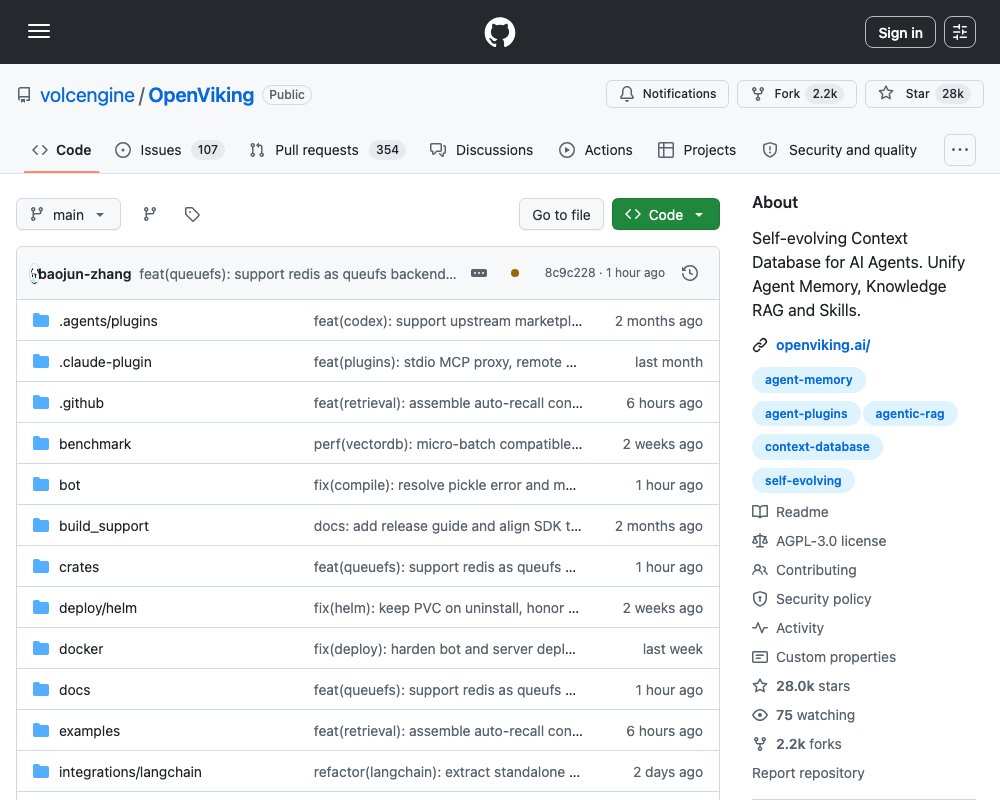Fork the repository with the Fork button
The image size is (1000, 800).
(x=797, y=94)
